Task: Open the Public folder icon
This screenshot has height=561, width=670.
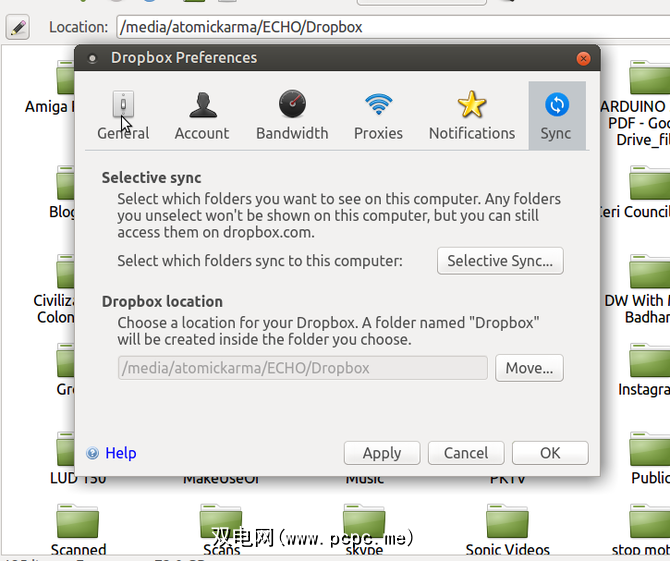Action: (649, 449)
